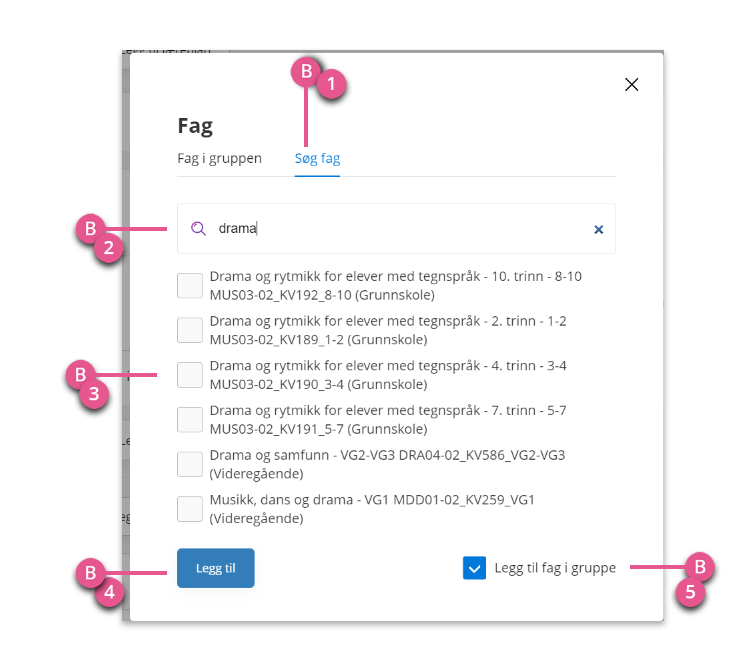The image size is (737, 655).
Task: Clear the search with the blue x icon
Action: click(598, 229)
